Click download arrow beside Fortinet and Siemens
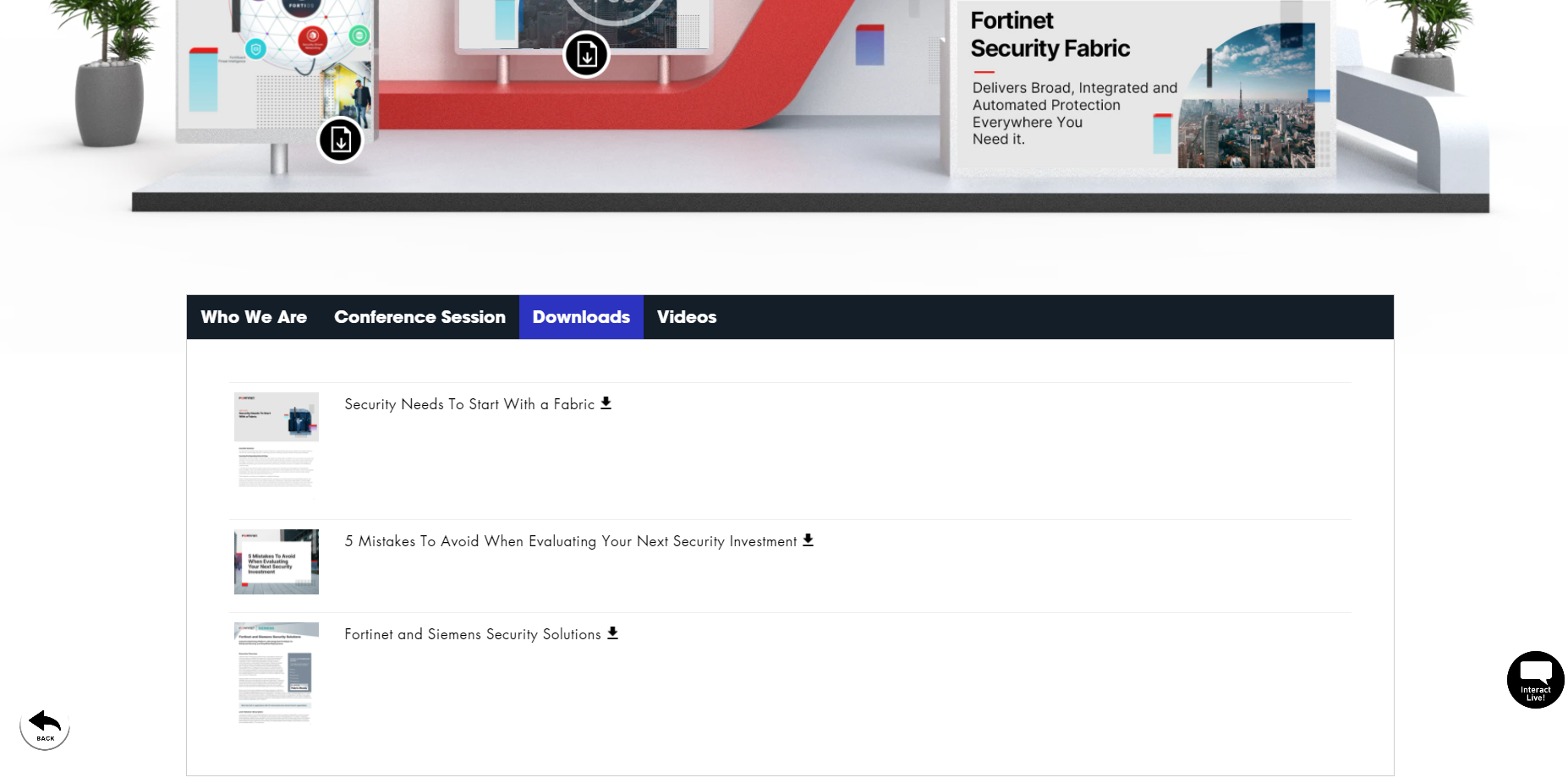Image resolution: width=1568 pixels, height=783 pixels. [x=612, y=633]
